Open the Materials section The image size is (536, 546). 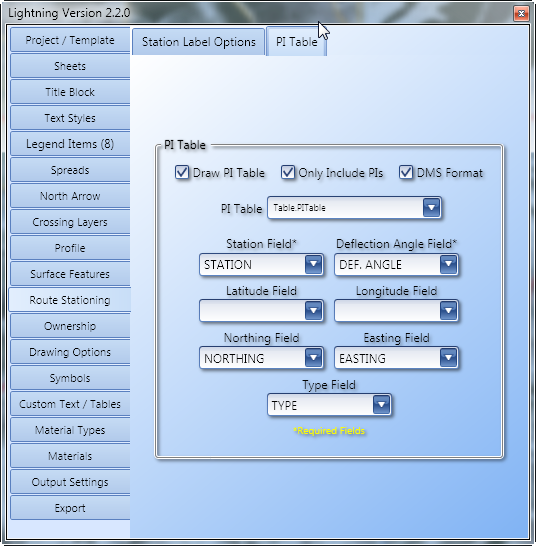click(x=70, y=456)
